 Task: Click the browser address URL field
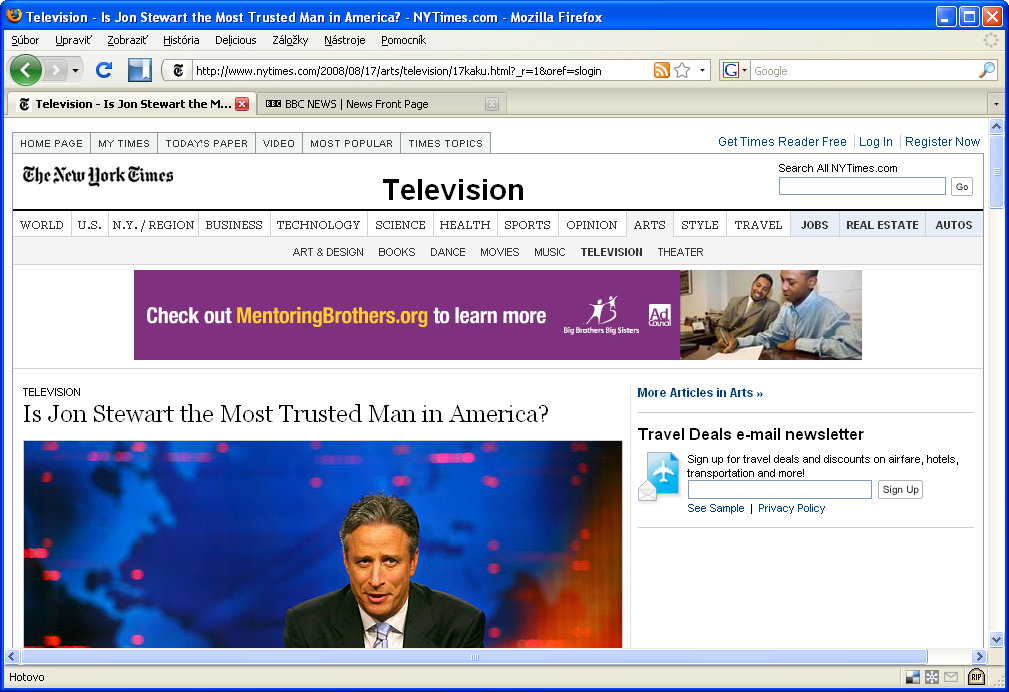tap(421, 70)
